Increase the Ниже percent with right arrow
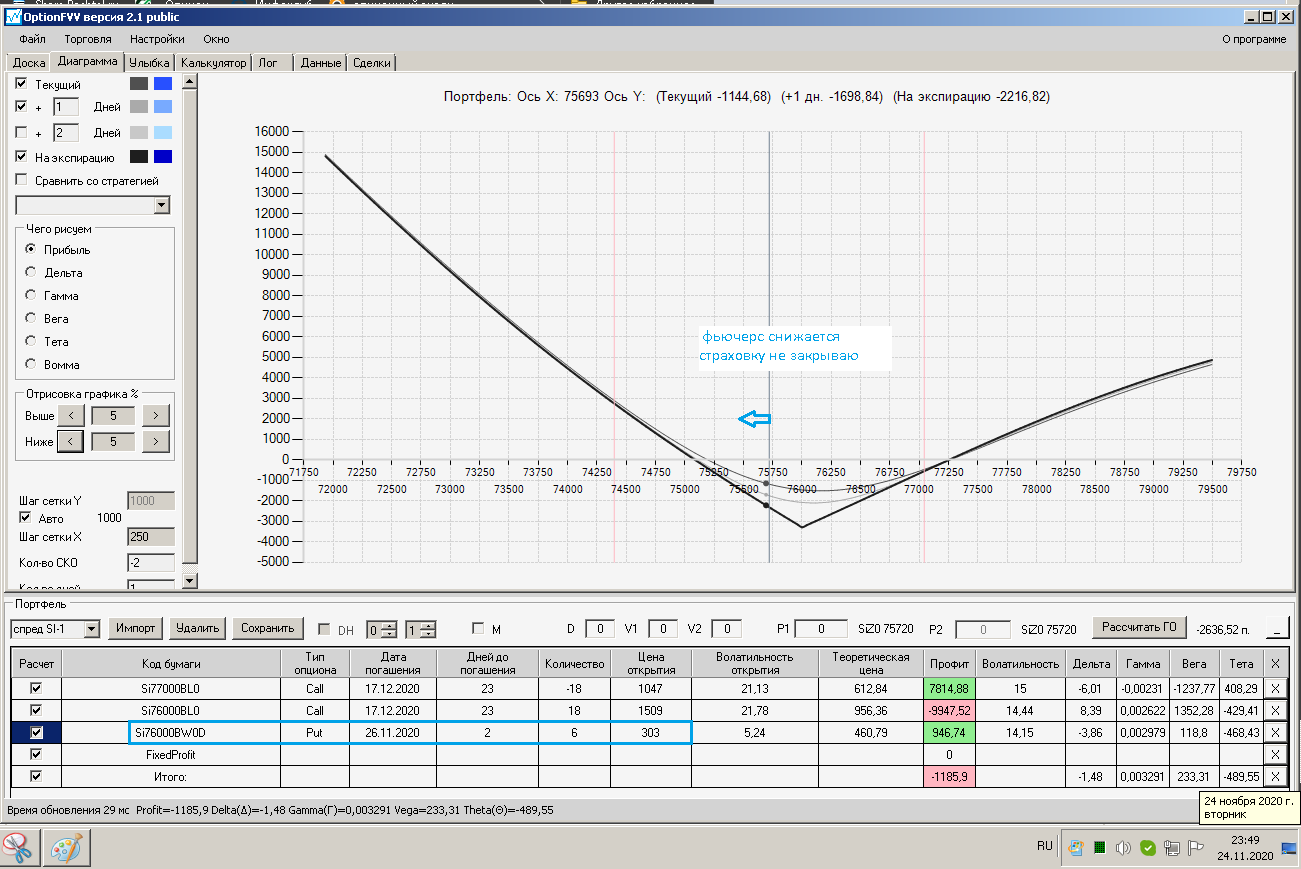 (x=156, y=441)
